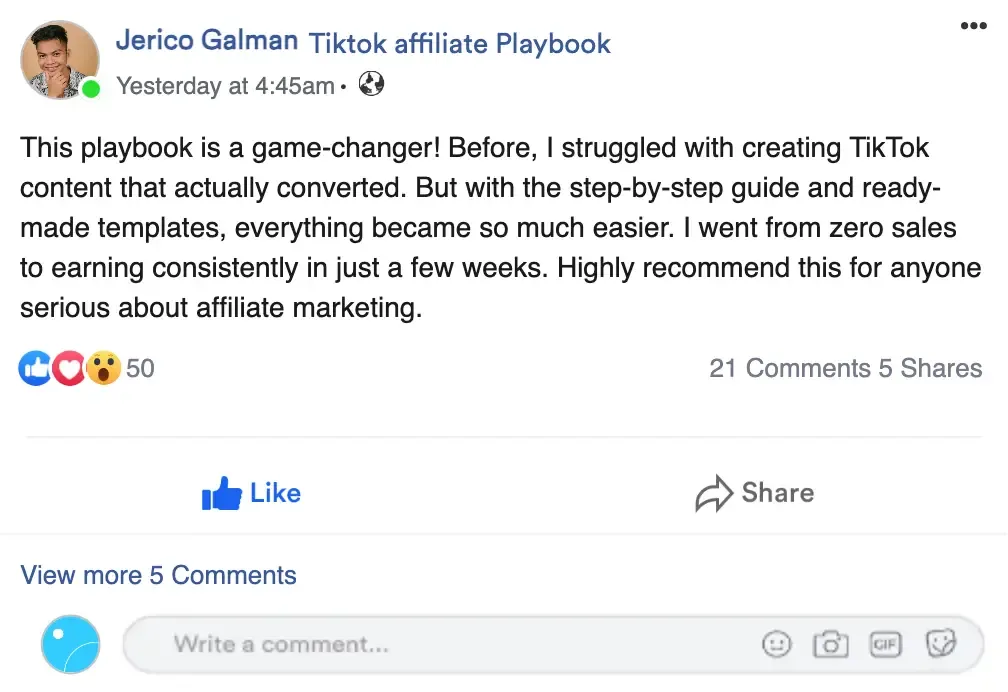The height and width of the screenshot is (692, 1008).
Task: Click the red heart reaction icon
Action: [69, 369]
